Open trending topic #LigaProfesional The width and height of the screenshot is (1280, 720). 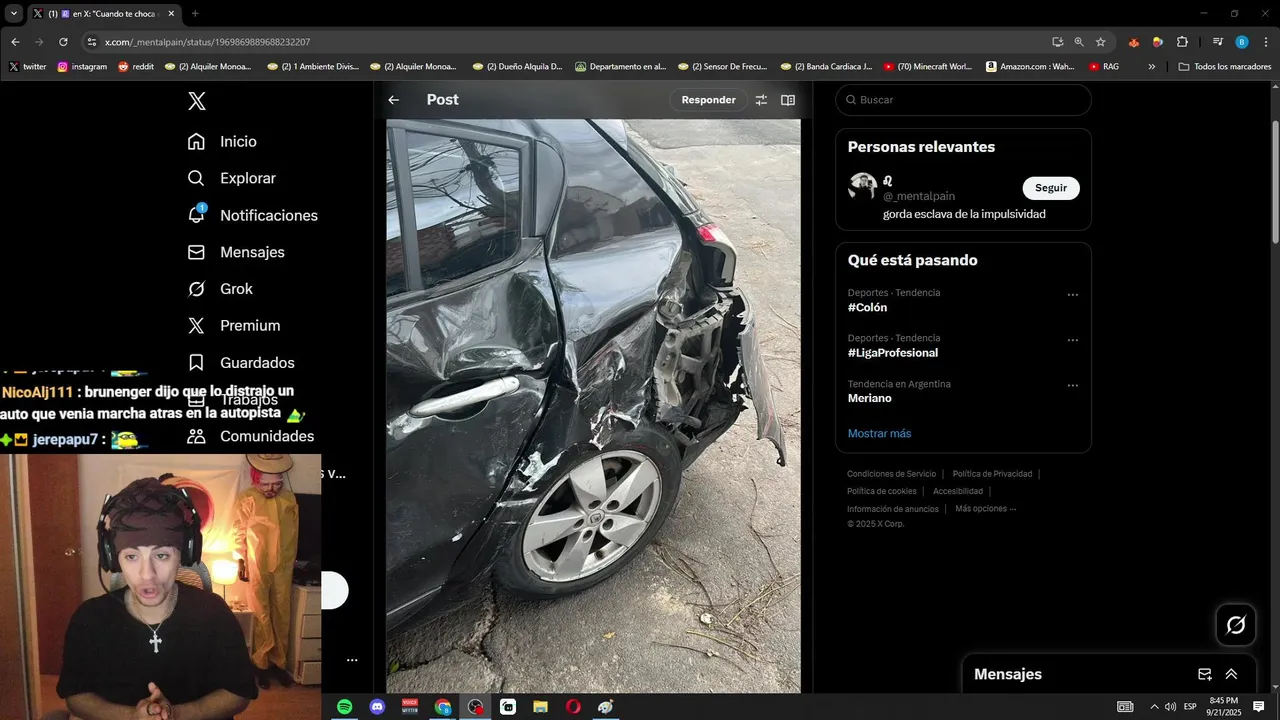[x=893, y=353]
